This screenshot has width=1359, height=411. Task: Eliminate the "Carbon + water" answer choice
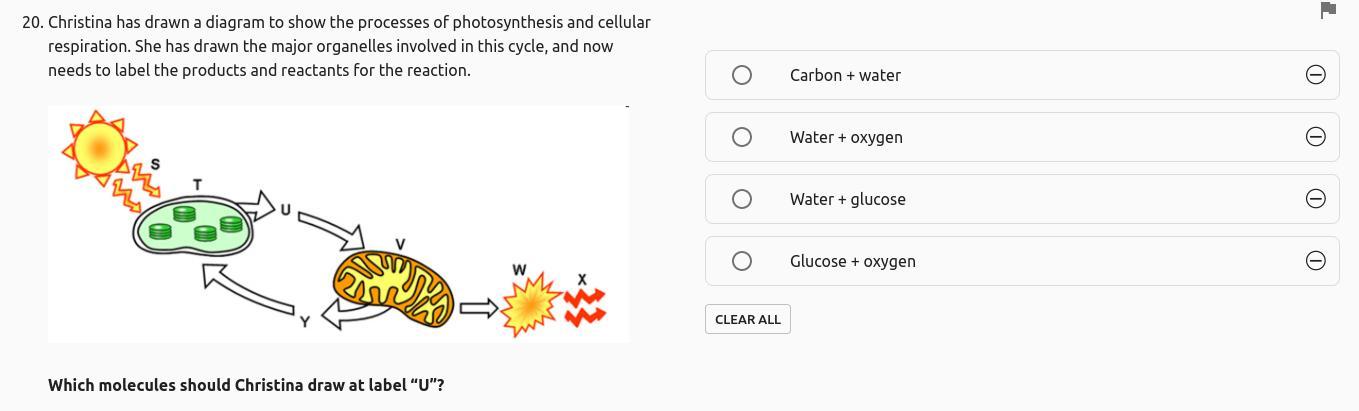coord(1316,75)
